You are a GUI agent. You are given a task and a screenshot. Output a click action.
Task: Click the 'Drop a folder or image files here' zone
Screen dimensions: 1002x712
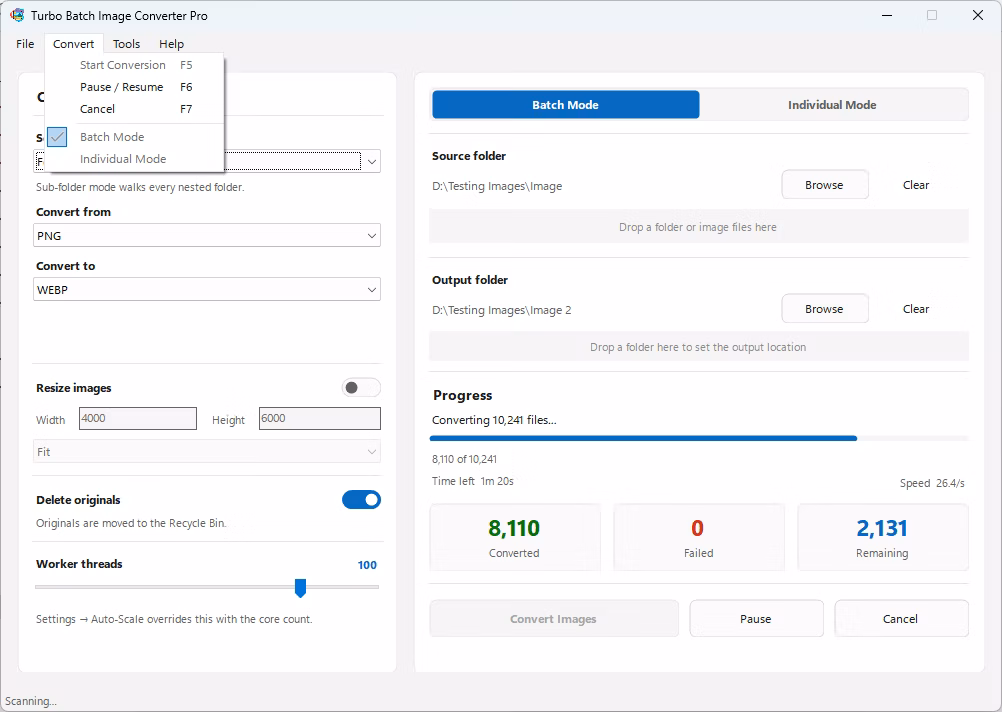point(698,227)
